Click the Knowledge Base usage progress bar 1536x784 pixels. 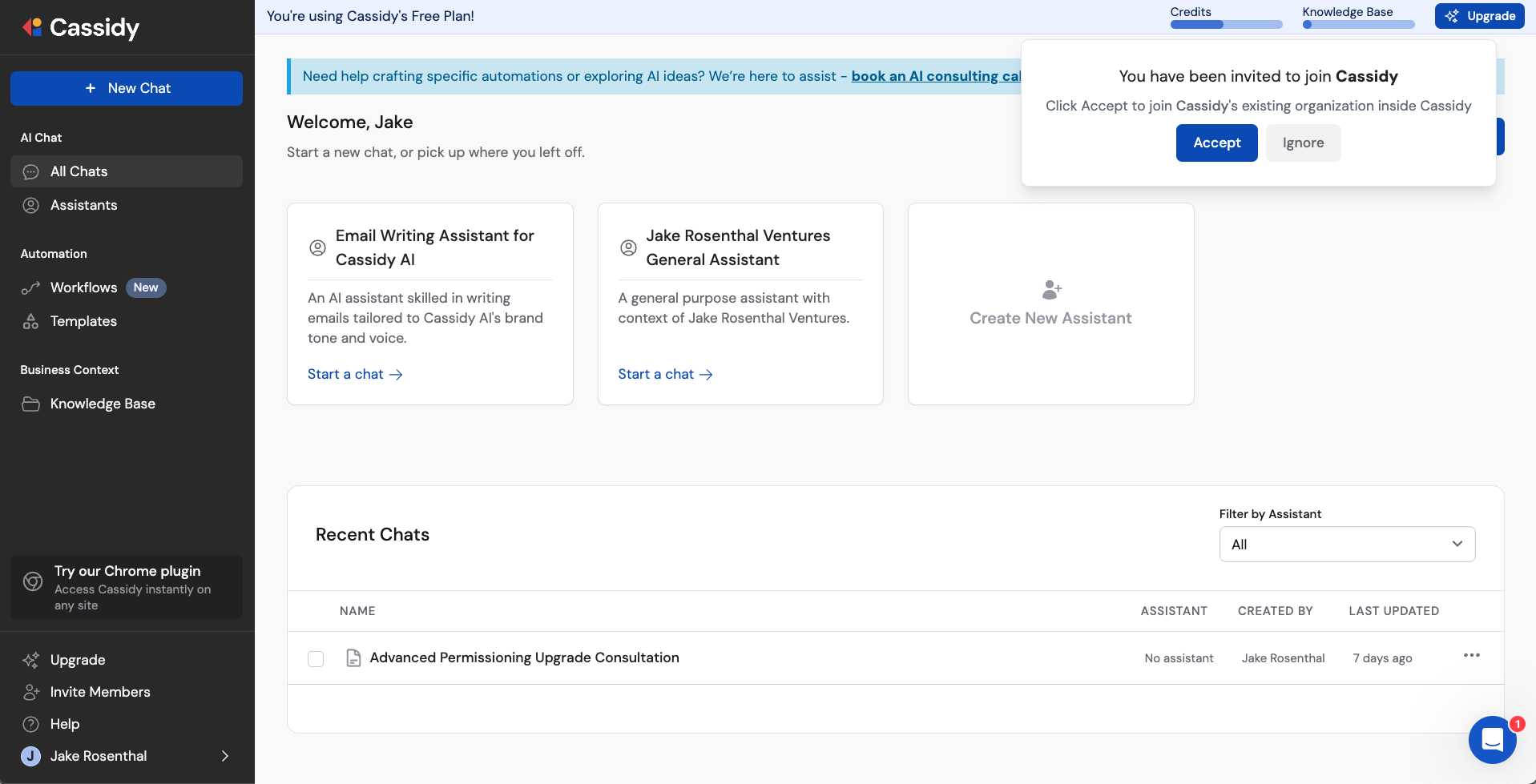(1358, 25)
